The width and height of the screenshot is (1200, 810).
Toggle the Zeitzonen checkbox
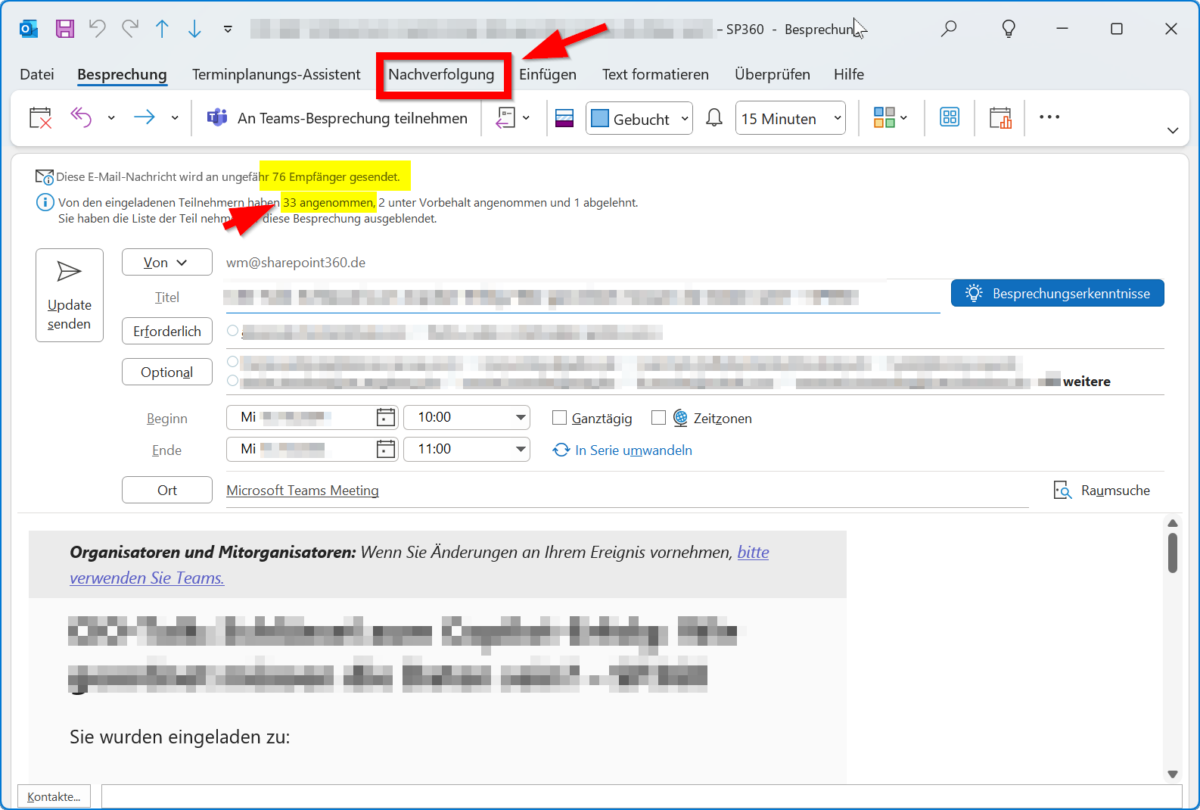pos(658,418)
